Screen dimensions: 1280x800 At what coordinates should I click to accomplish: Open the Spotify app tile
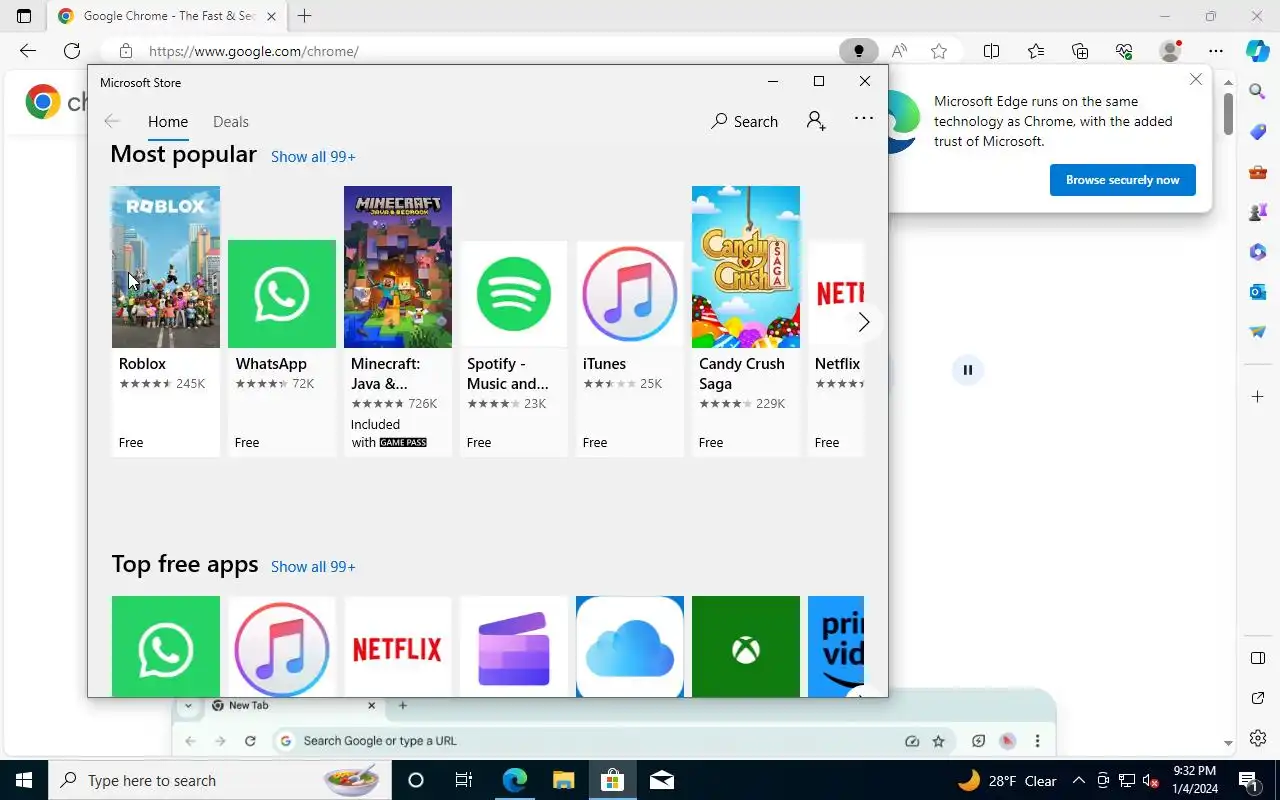[514, 348]
